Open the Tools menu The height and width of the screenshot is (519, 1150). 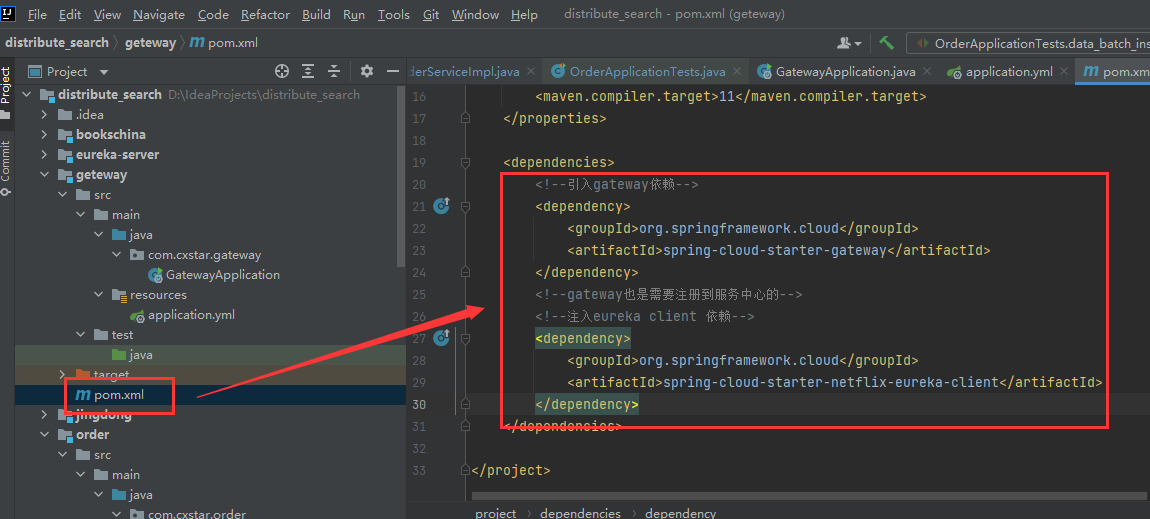394,15
